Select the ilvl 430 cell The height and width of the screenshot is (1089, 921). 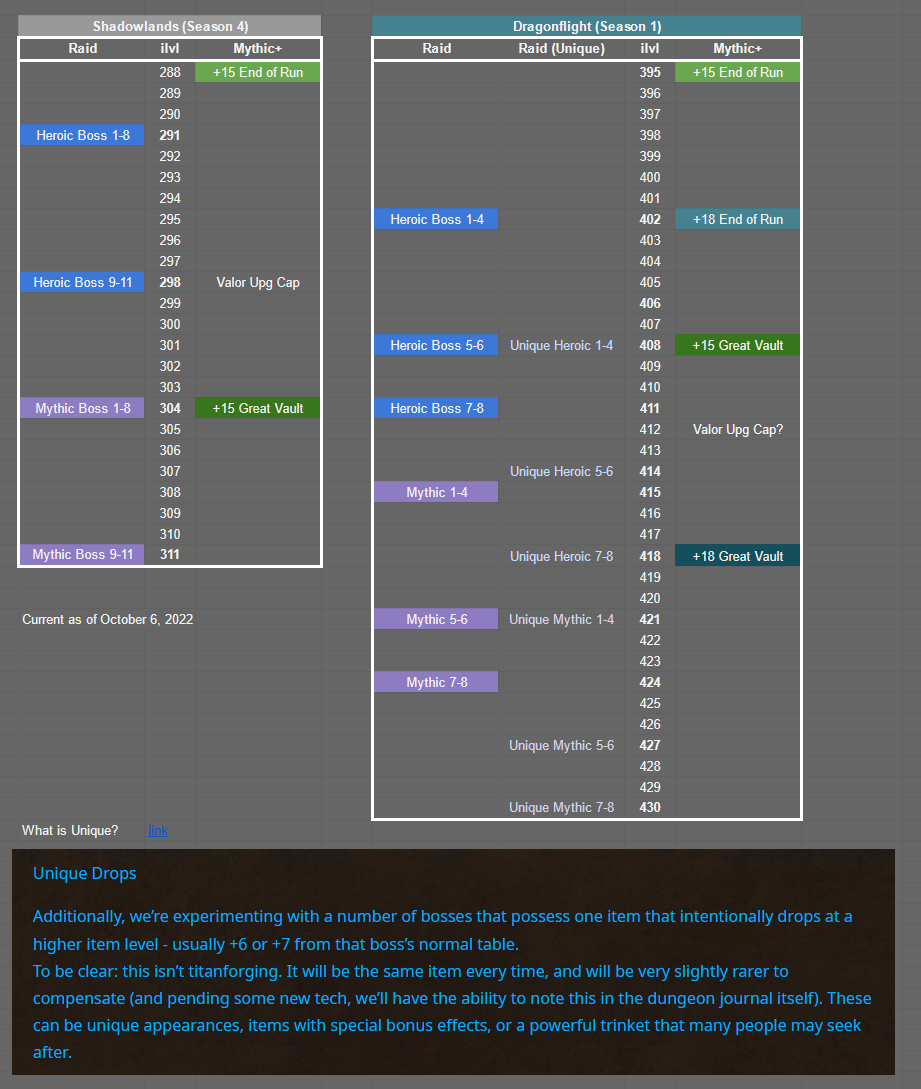[650, 808]
